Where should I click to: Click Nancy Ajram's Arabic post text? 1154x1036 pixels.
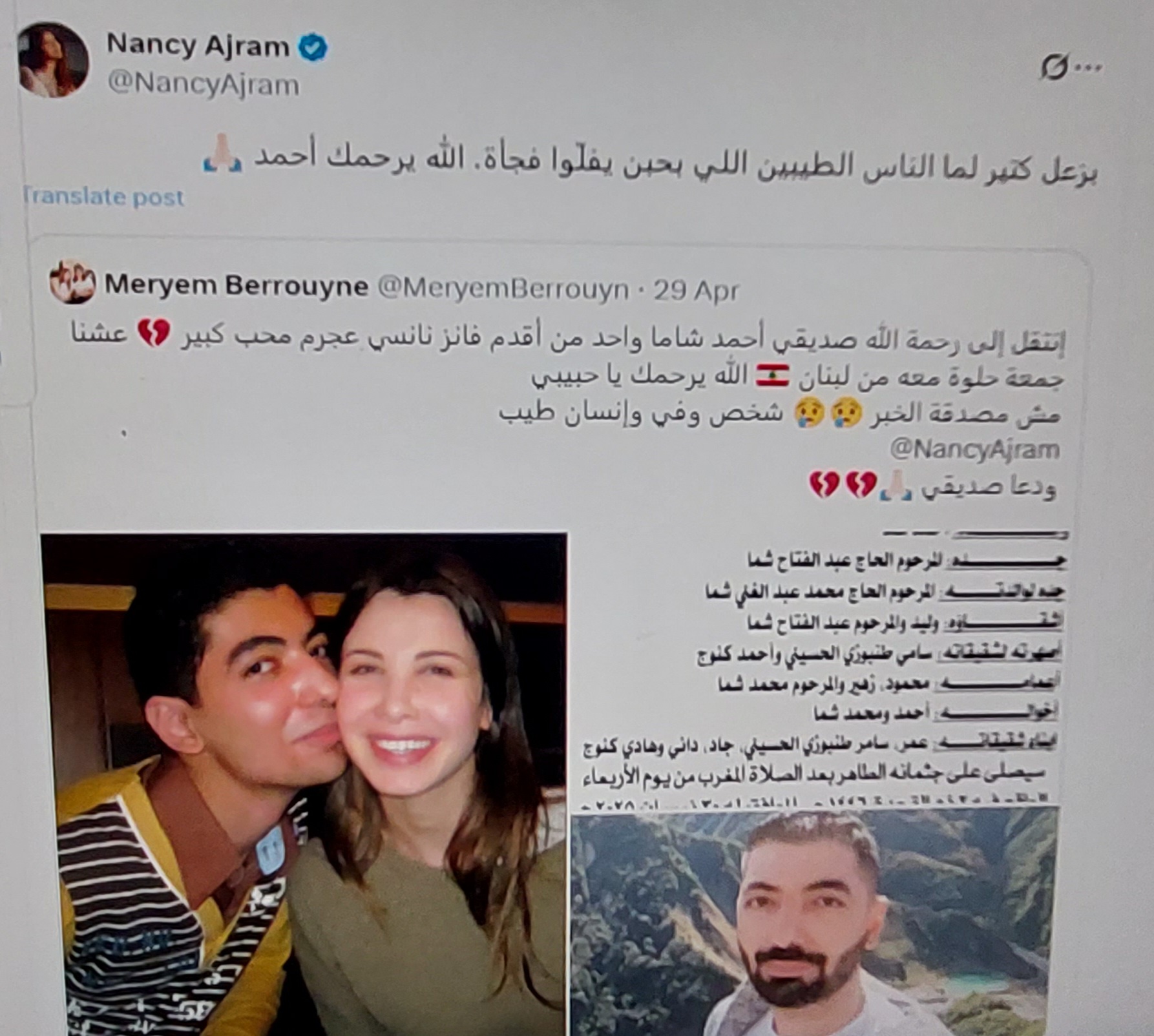pyautogui.click(x=649, y=163)
